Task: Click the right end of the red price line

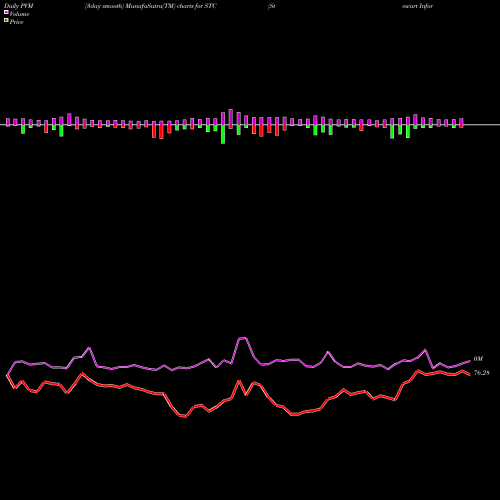Action: 469,375
